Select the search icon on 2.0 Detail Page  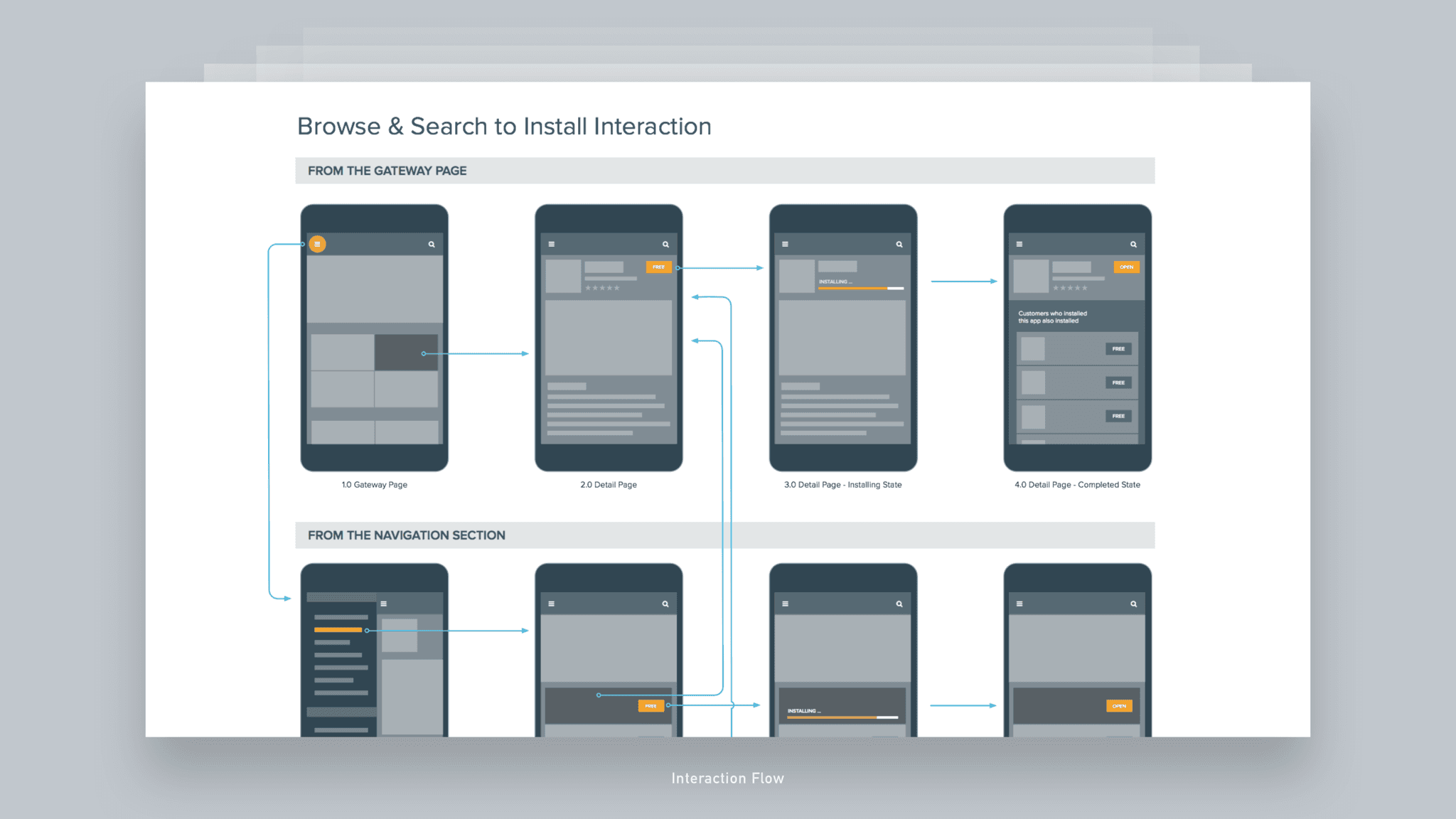click(x=665, y=244)
